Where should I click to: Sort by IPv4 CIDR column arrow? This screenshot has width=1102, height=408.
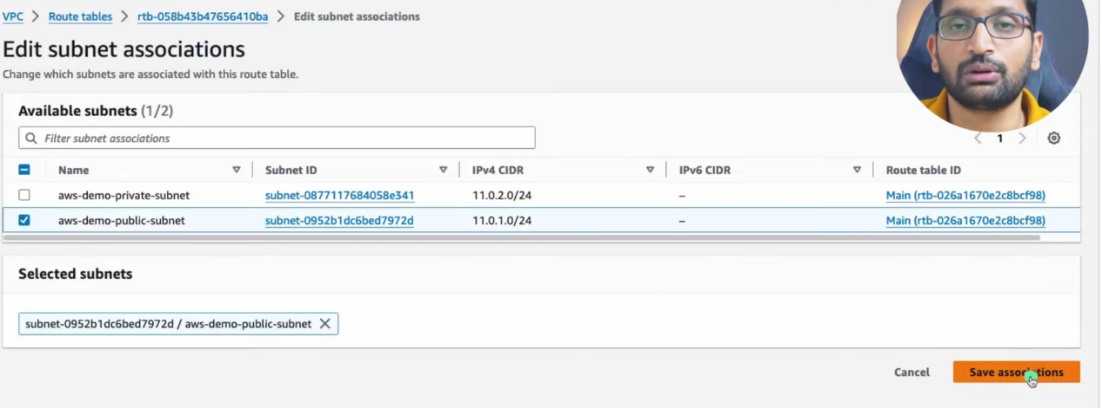pos(650,170)
